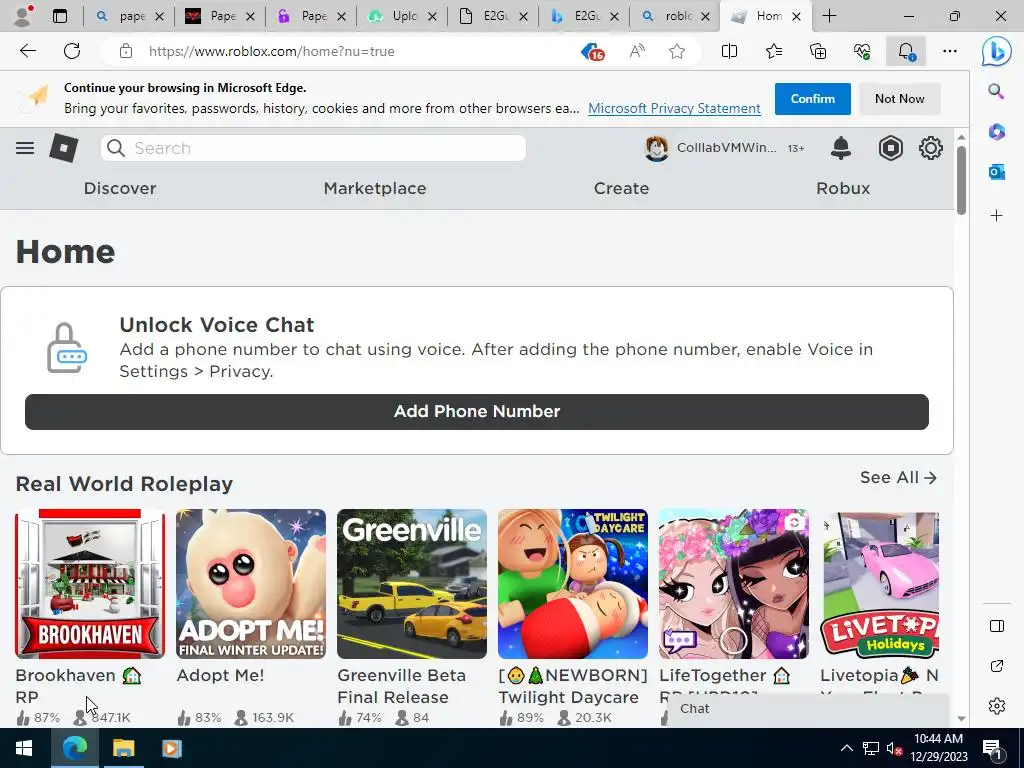Open Browser essentials heart icon
The image size is (1024, 768).
click(862, 51)
